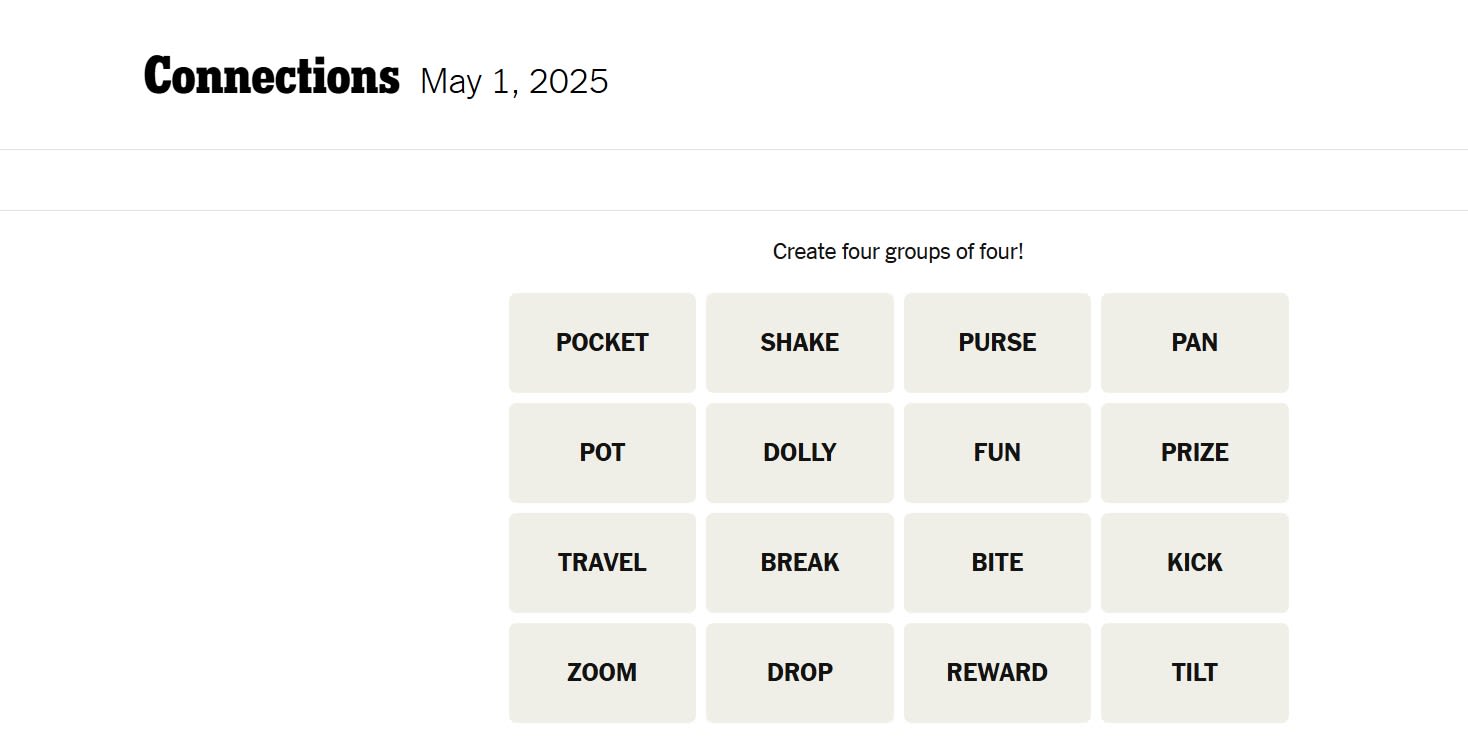This screenshot has height=751, width=1468.
Task: Pick the ZOOM tile
Action: (601, 672)
